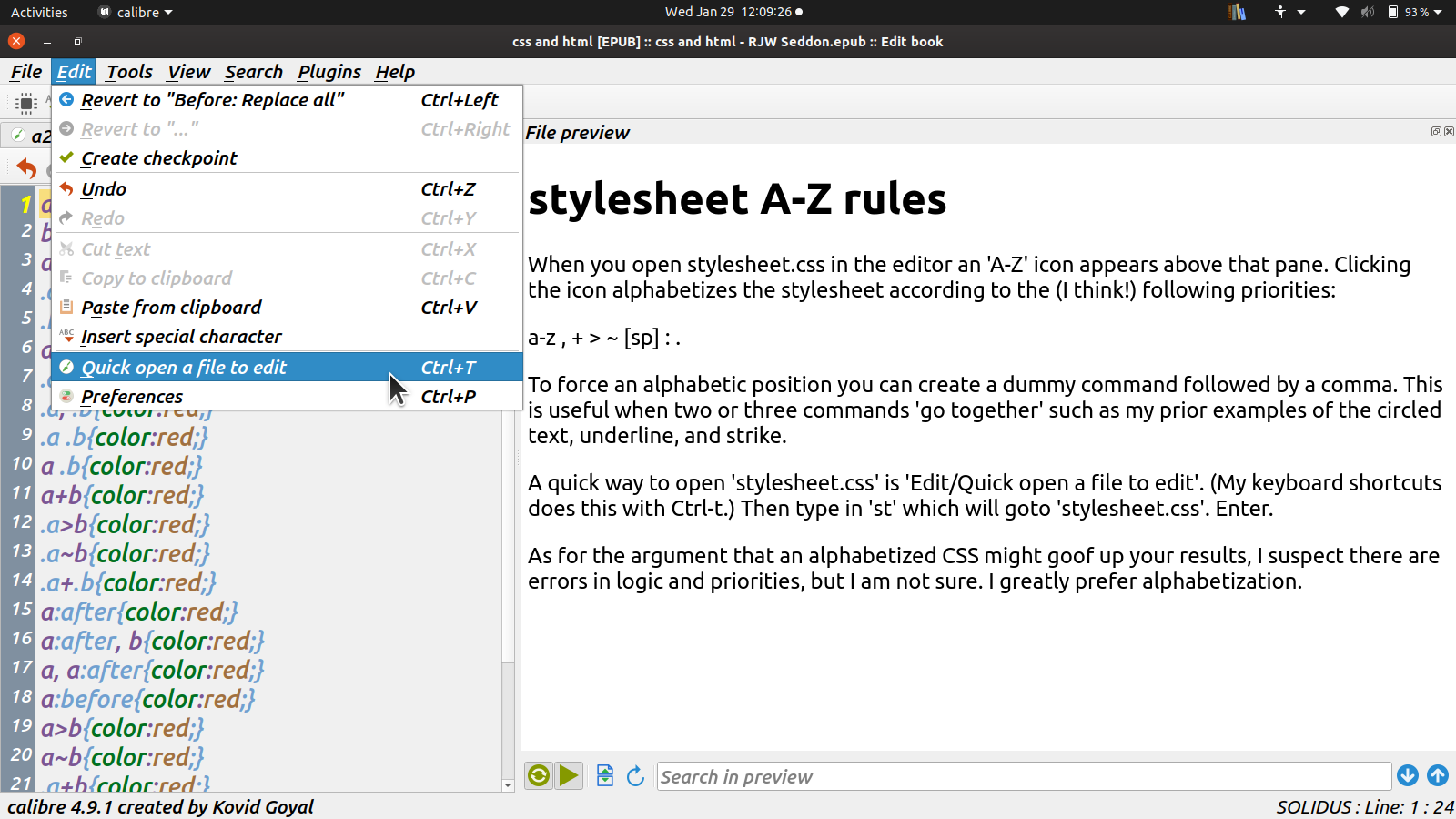
Task: Click the editor scrollbar down arrow
Action: tap(508, 785)
